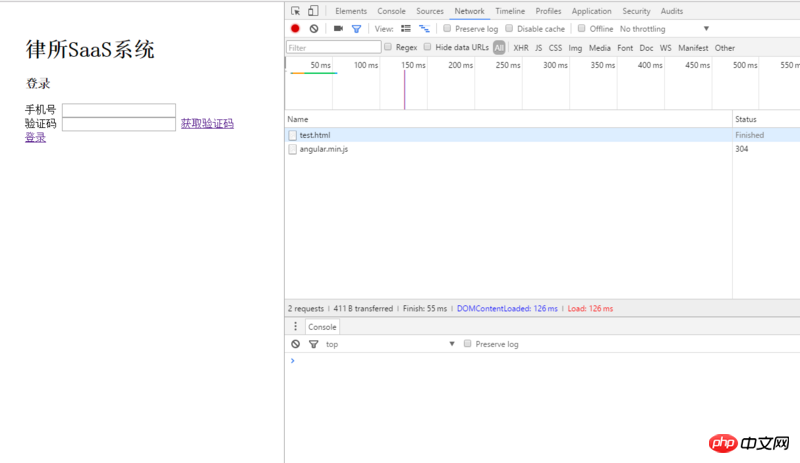Open the No throttling dropdown
800x463 pixels.
[x=664, y=29]
